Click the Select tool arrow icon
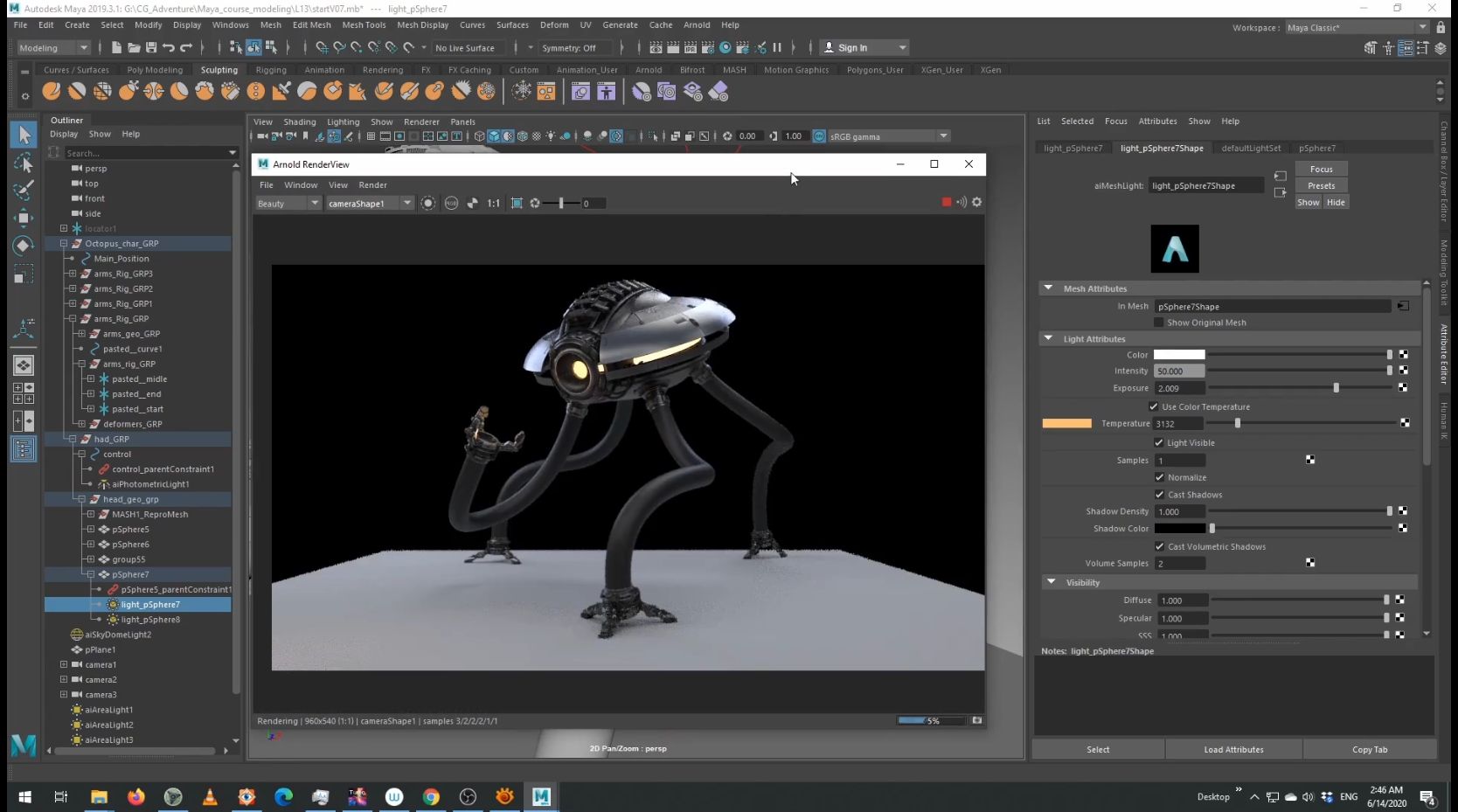Image resolution: width=1458 pixels, height=812 pixels. (24, 135)
